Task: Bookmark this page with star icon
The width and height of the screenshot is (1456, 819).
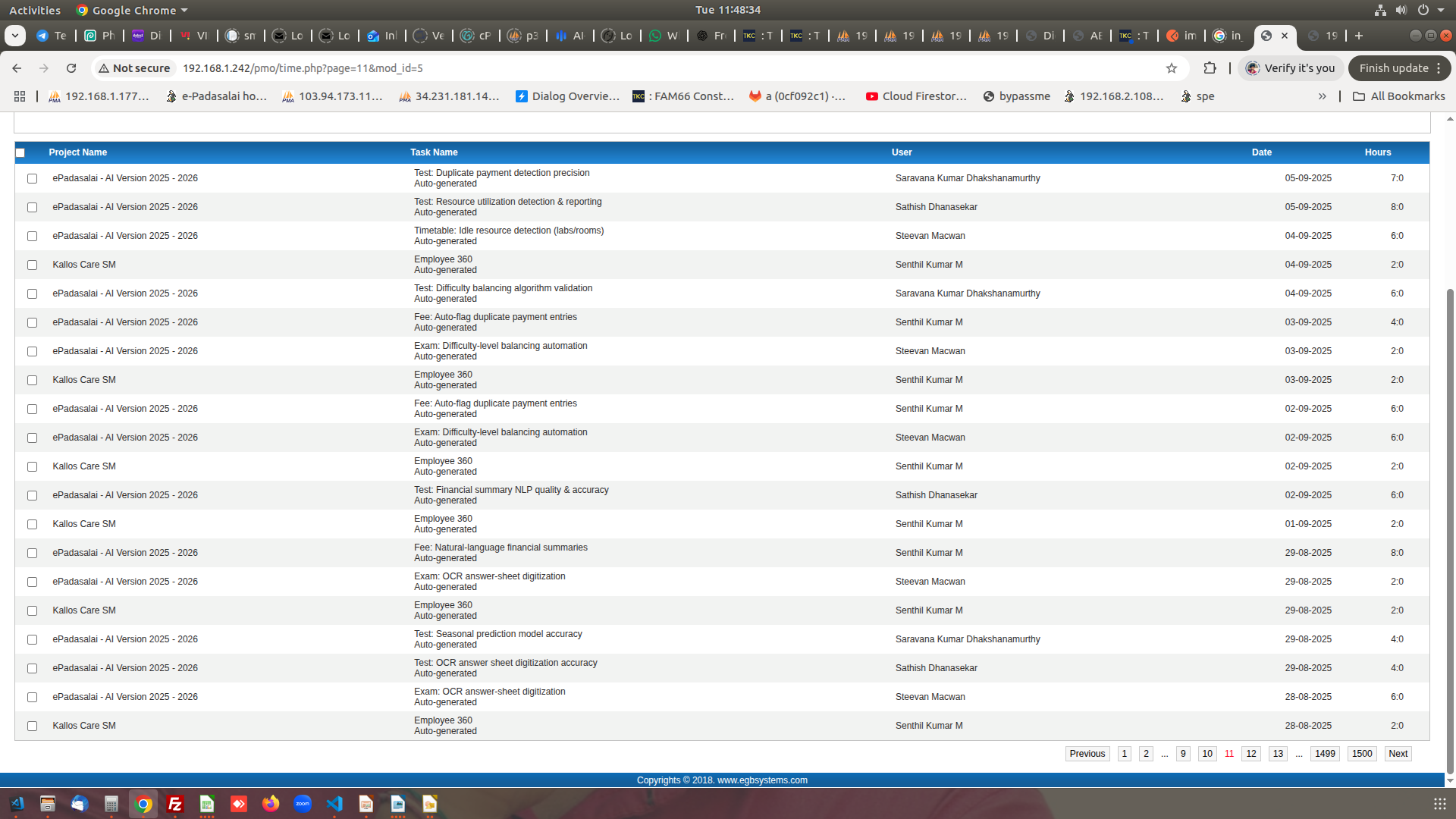Action: point(1172,68)
